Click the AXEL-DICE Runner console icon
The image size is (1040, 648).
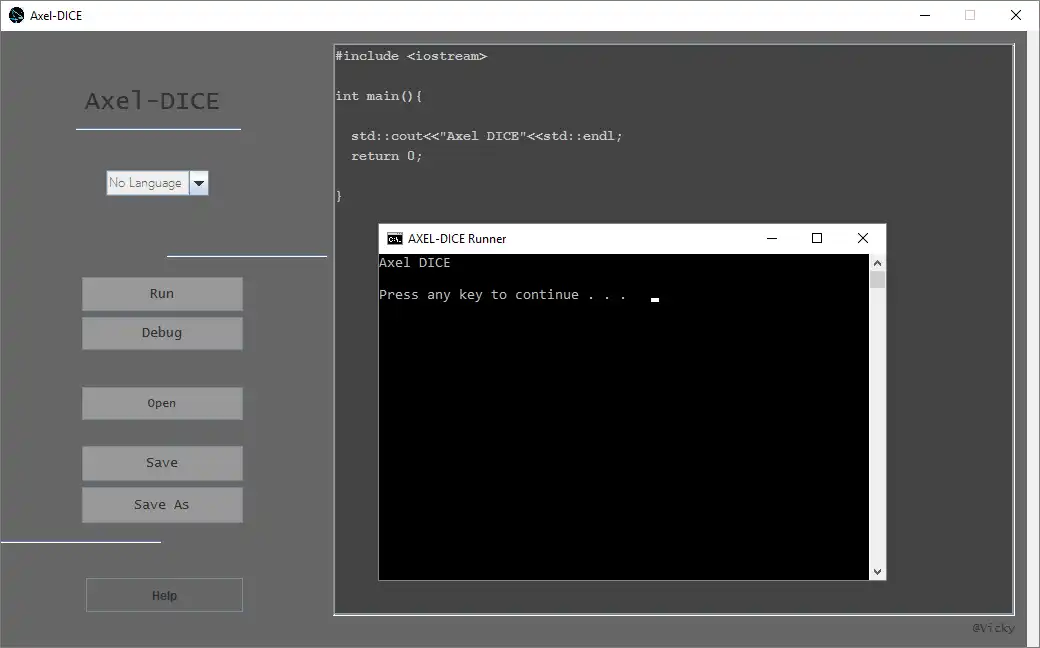(x=395, y=239)
